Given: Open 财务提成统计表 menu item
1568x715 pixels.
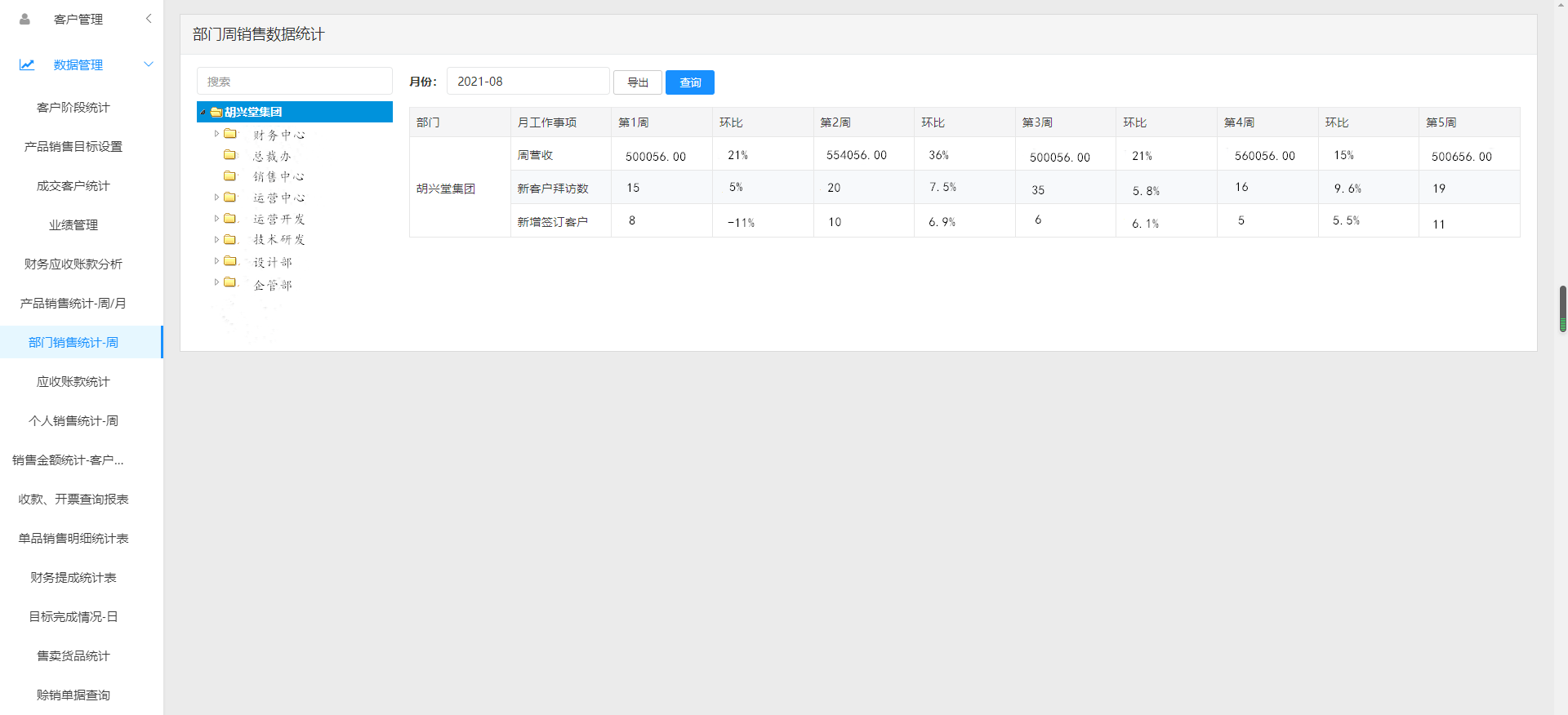Looking at the screenshot, I should coord(73,577).
